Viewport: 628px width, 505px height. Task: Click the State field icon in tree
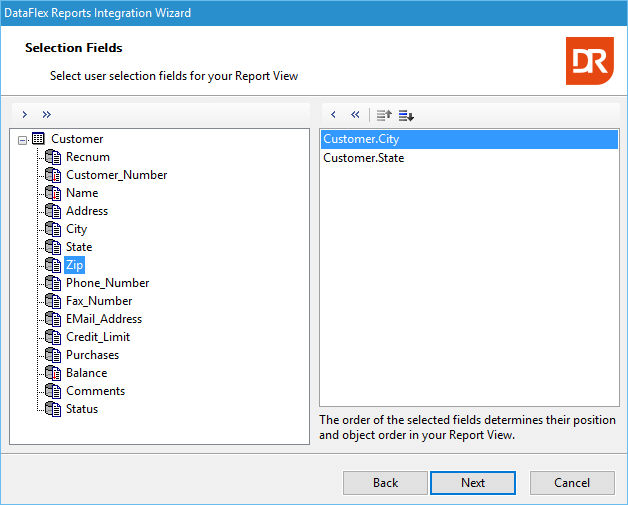53,247
